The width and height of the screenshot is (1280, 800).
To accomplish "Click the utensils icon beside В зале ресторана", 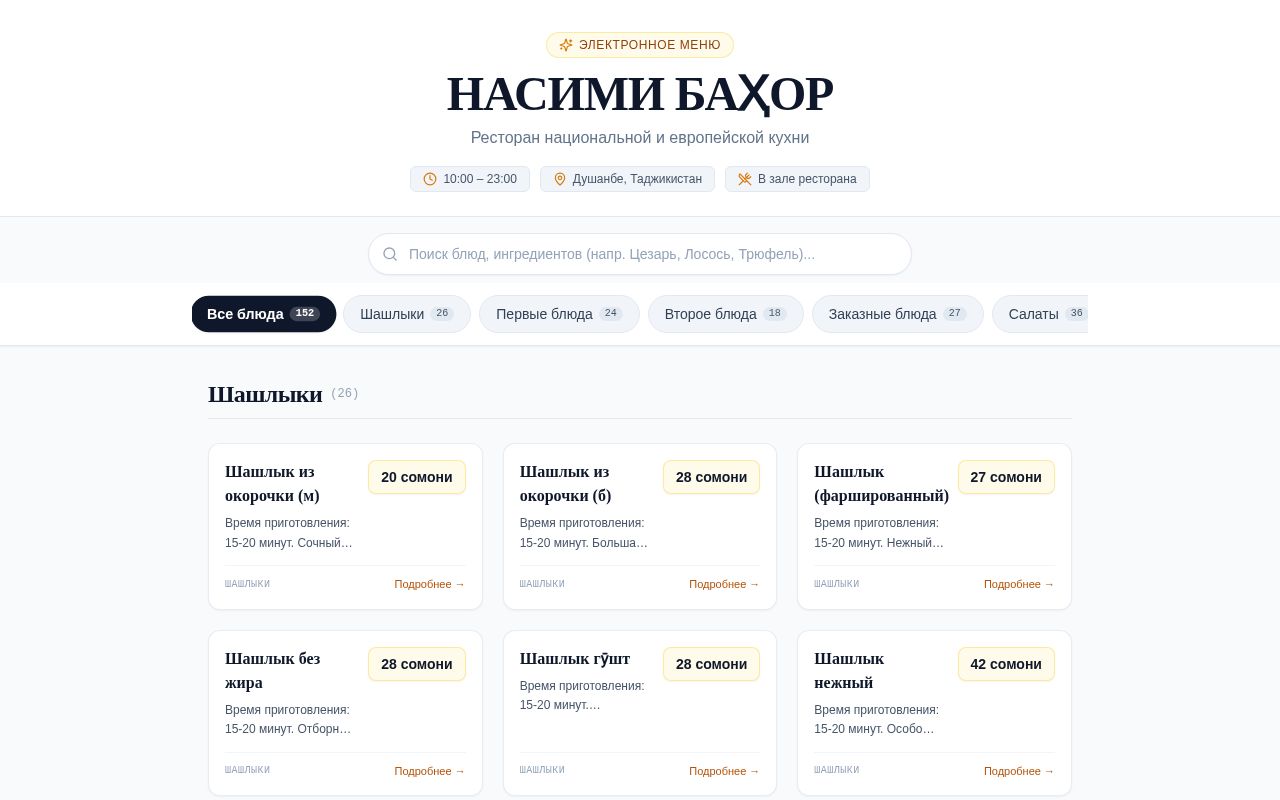I will click(x=745, y=179).
